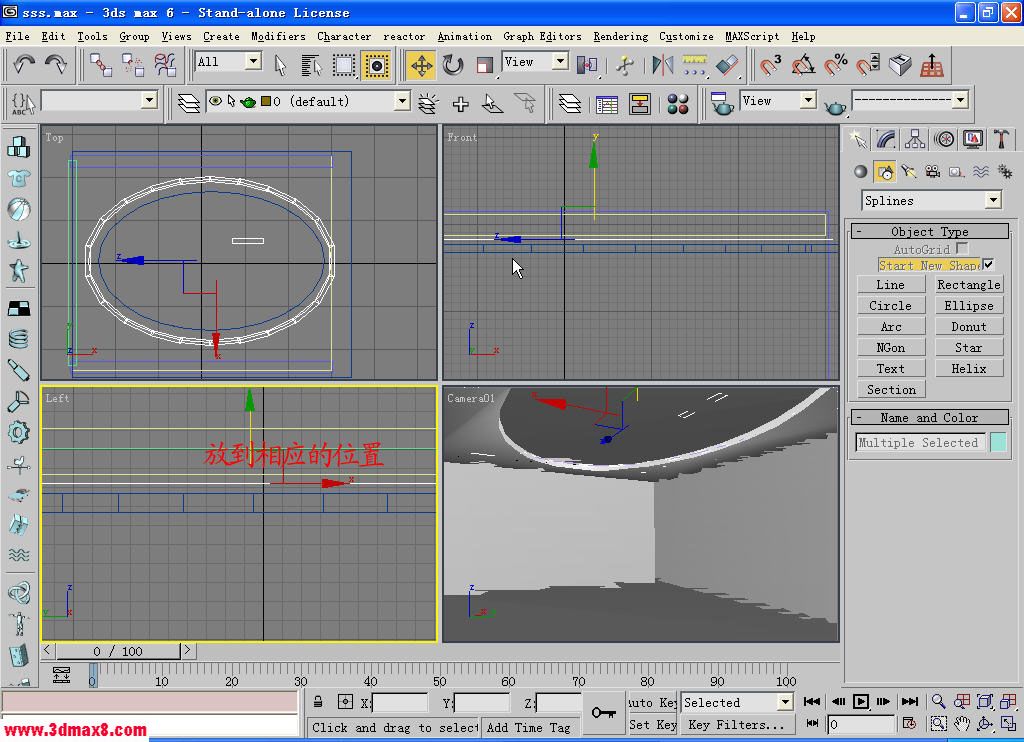The image size is (1024, 742).
Task: Switch to the Motion panel tab
Action: point(944,138)
